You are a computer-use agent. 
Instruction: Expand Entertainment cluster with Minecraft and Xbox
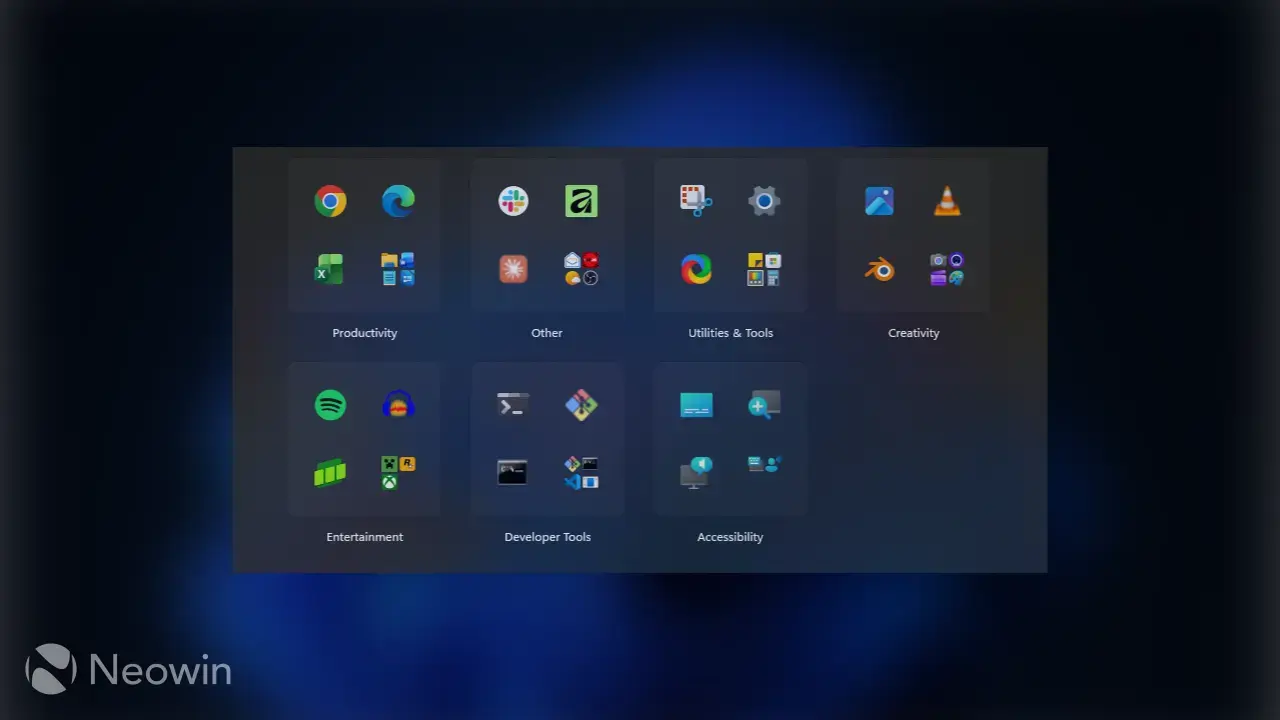(398, 473)
